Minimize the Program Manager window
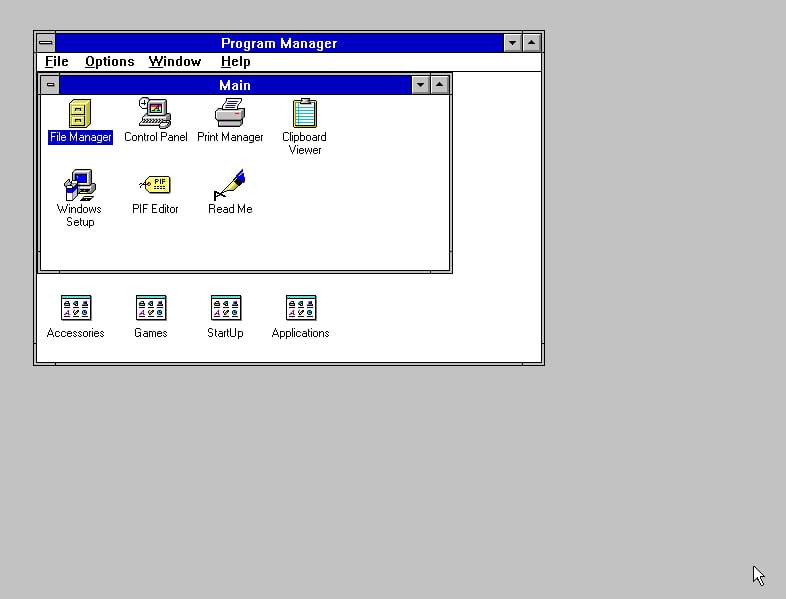This screenshot has width=786, height=599. [512, 43]
